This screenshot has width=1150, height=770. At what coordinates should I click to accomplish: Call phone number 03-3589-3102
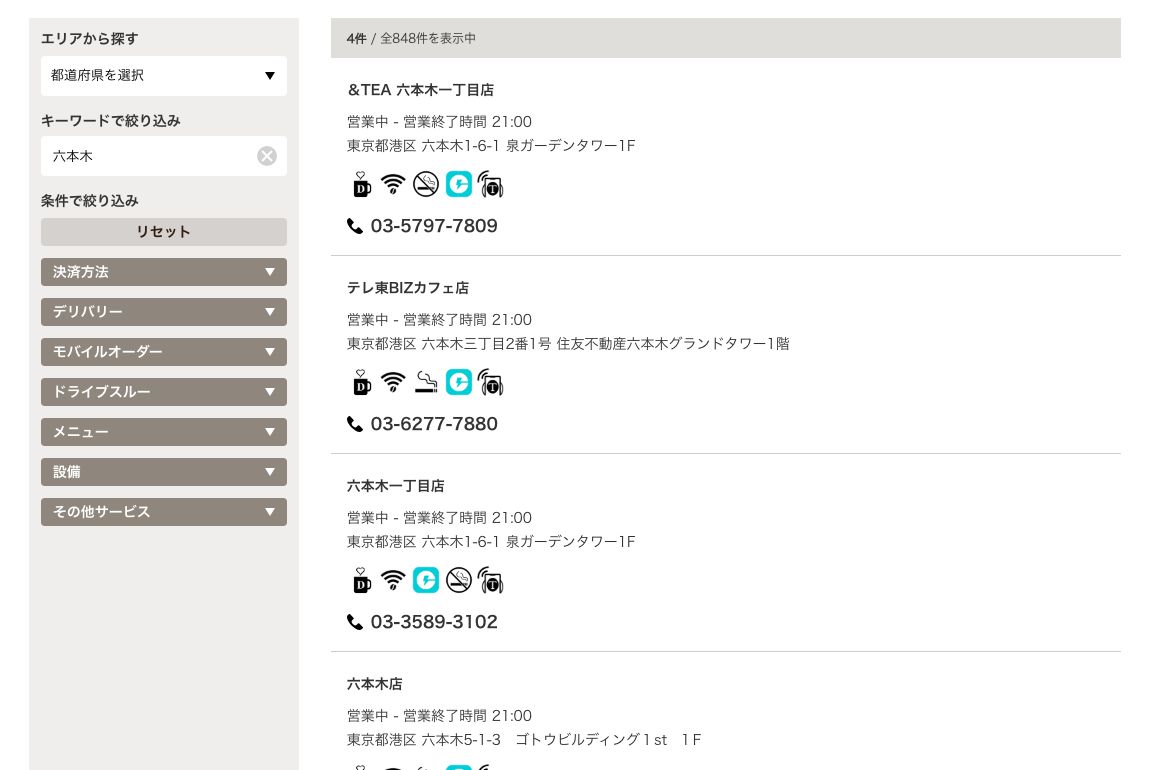coord(434,622)
